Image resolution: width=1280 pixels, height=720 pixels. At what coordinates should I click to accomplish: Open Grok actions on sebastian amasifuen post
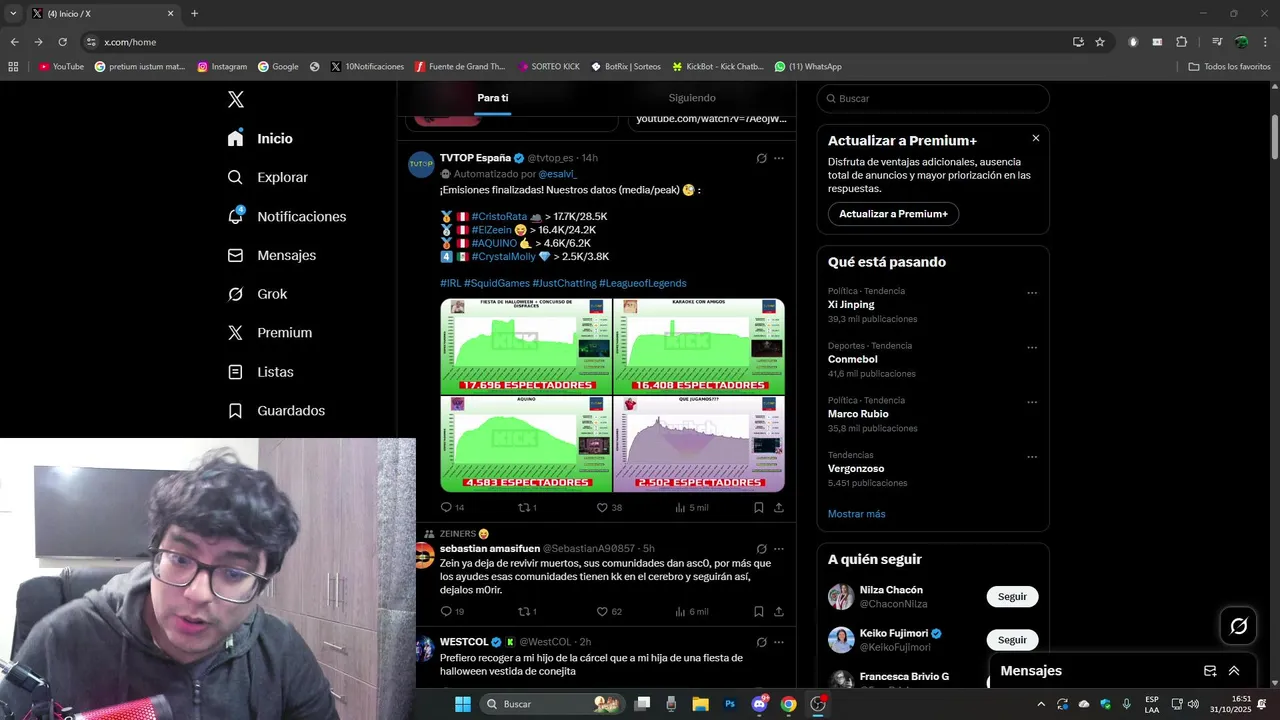point(762,549)
